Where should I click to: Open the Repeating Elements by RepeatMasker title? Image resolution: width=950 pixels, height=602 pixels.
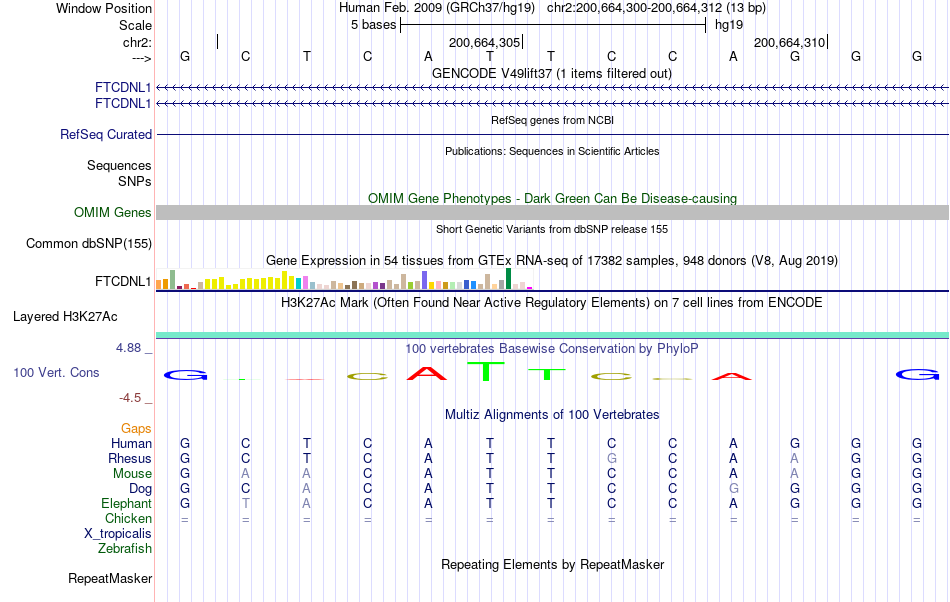point(552,564)
